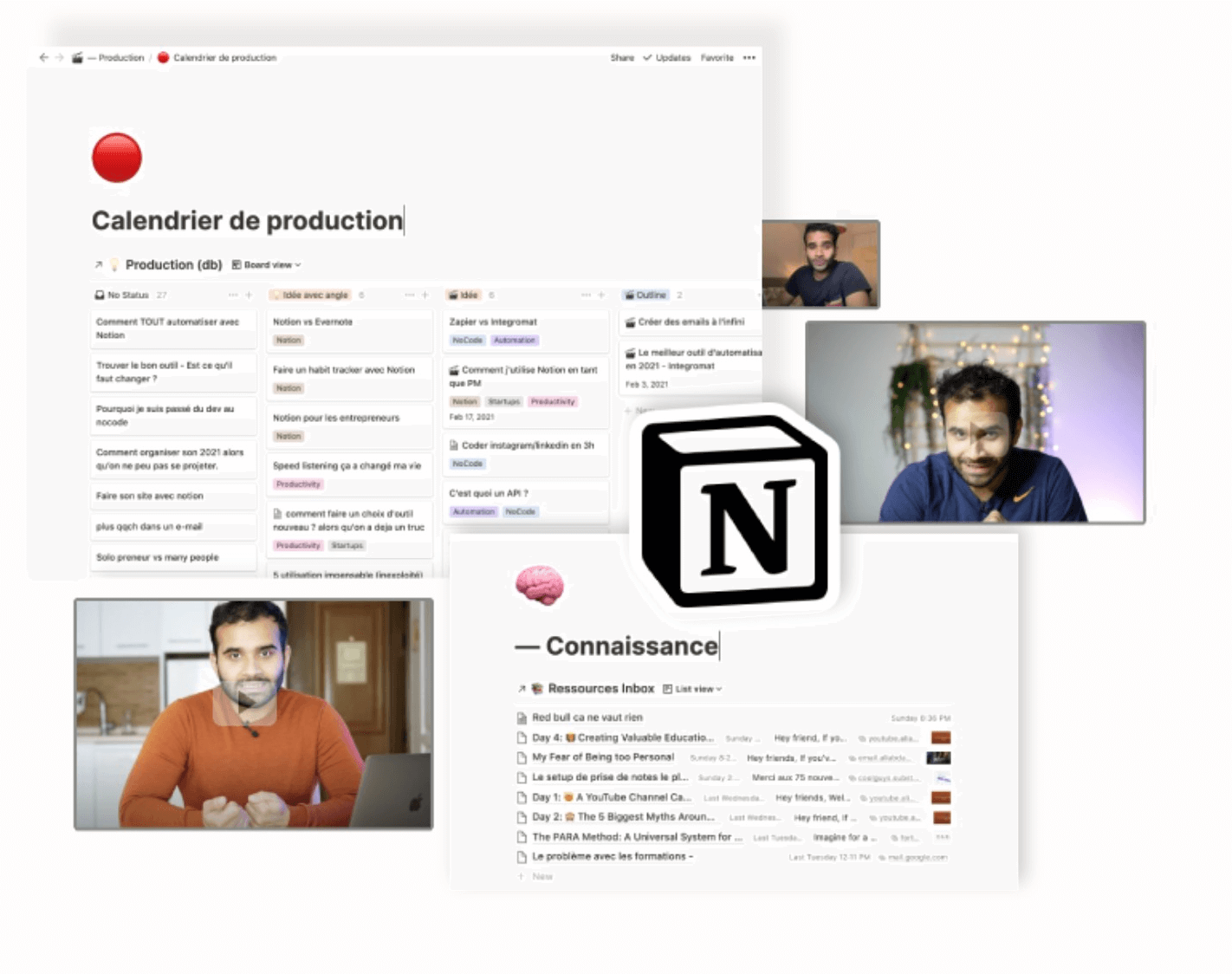Open row Day 2: The 5 Biggest Myths
This screenshot has height=974, width=1232.
coord(733,817)
